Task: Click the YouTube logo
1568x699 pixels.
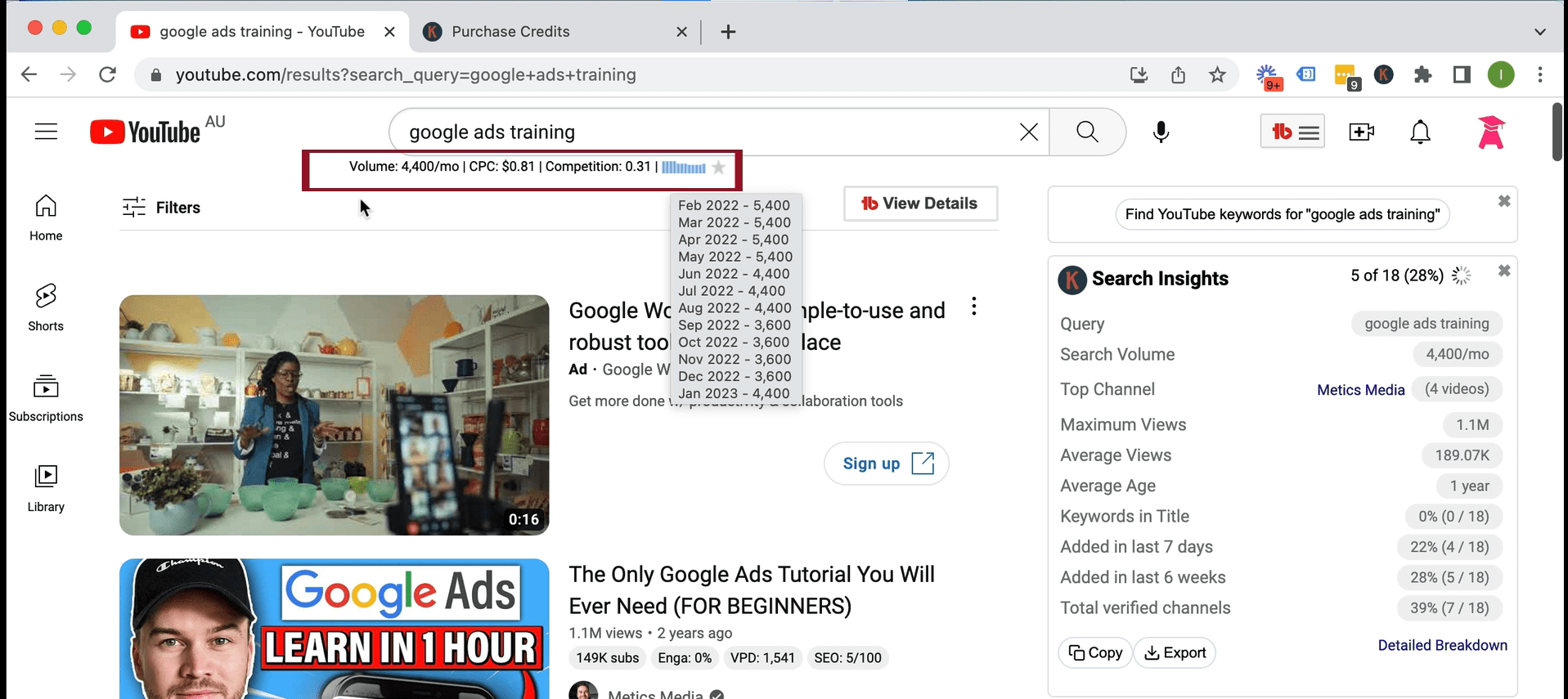Action: point(146,132)
